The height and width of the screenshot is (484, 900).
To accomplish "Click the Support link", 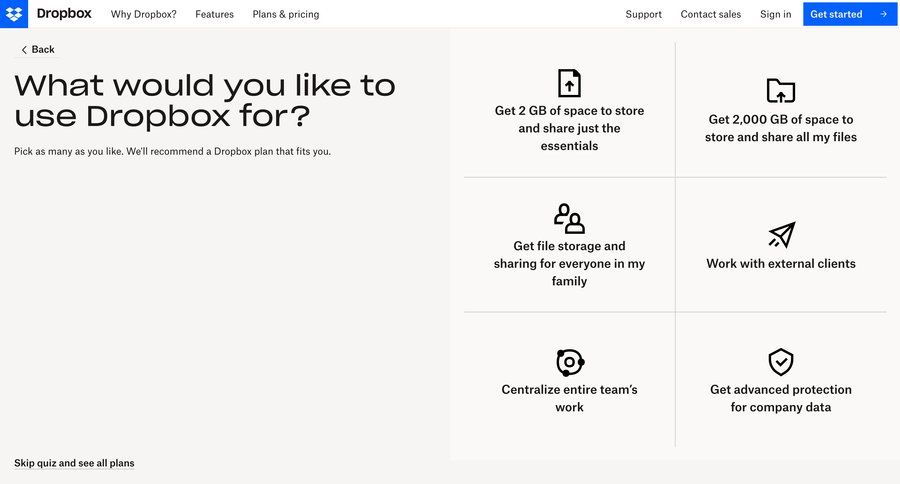I will click(643, 14).
